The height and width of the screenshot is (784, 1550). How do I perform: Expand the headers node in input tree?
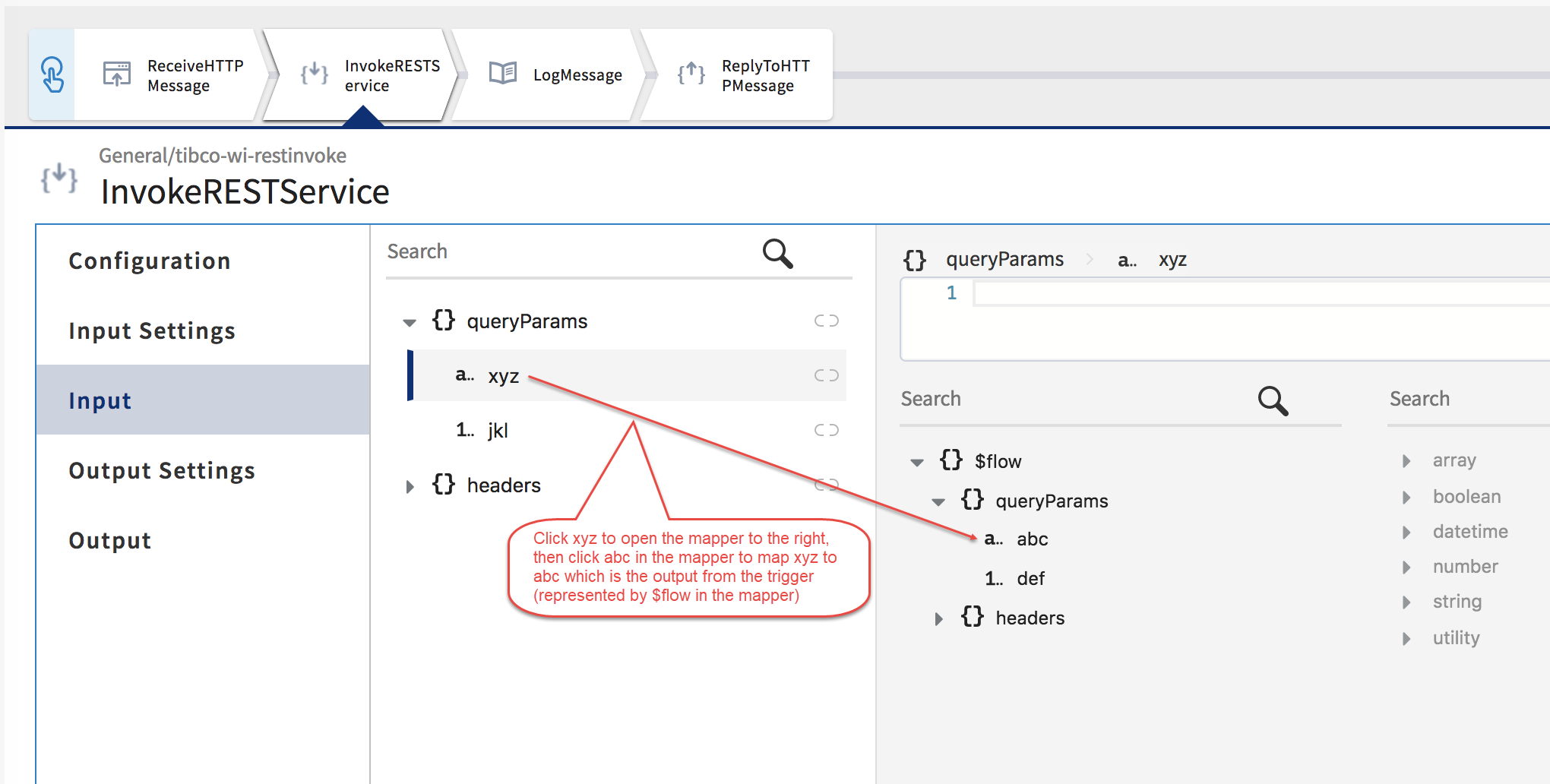click(410, 486)
